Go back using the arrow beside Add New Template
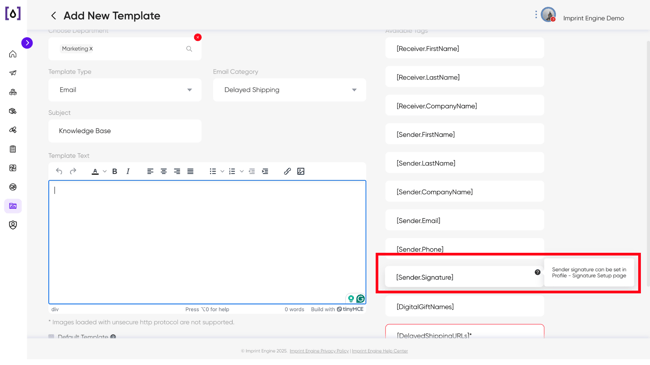The image size is (650, 365). click(x=53, y=16)
